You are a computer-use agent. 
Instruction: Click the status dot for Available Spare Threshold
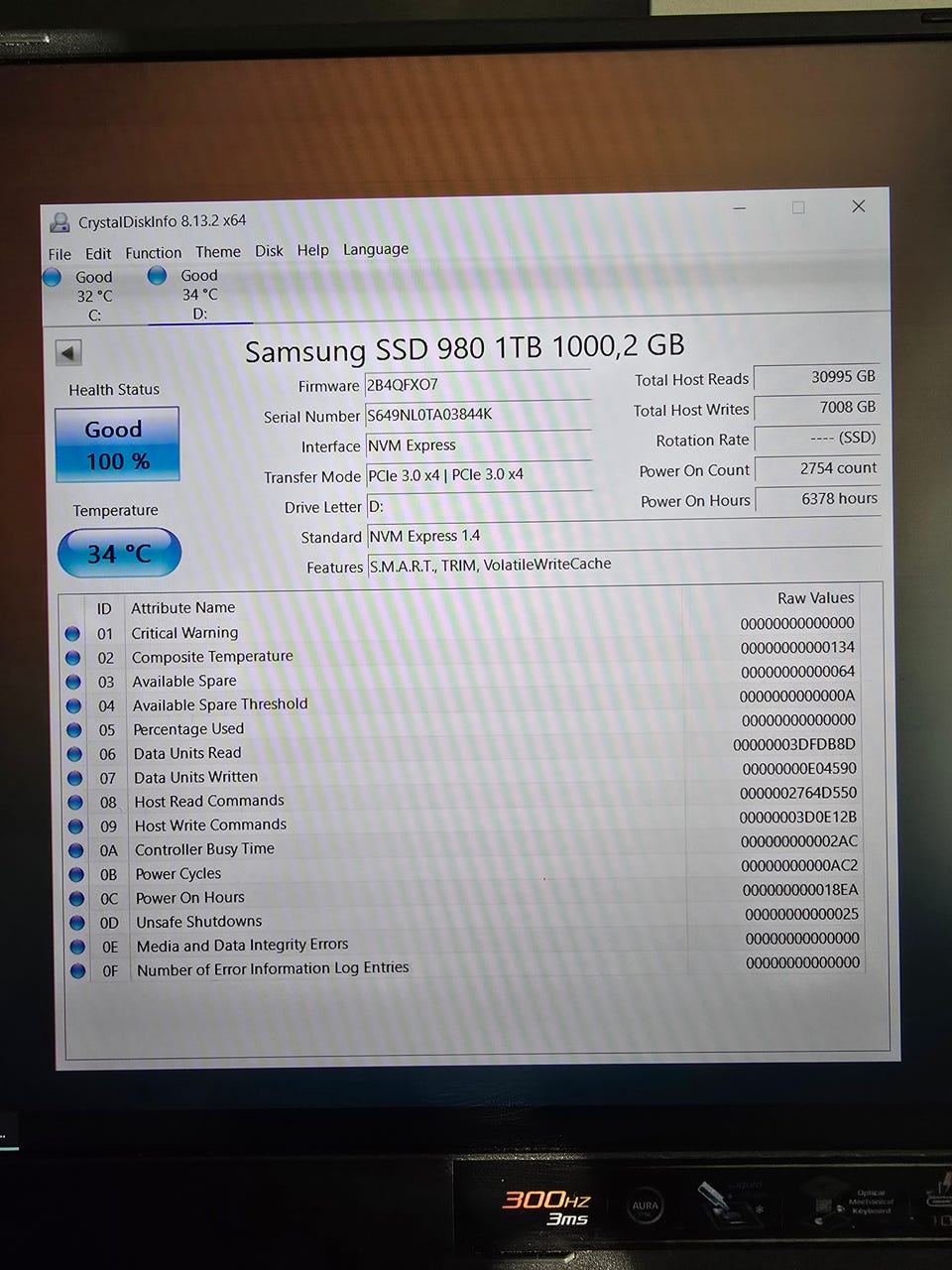click(73, 705)
